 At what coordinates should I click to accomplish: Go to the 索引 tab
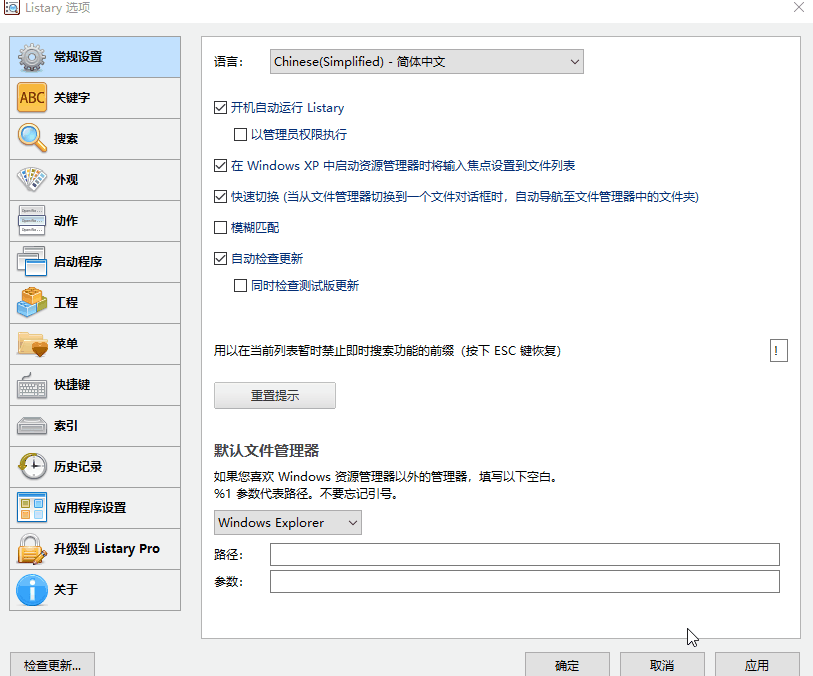click(x=95, y=426)
